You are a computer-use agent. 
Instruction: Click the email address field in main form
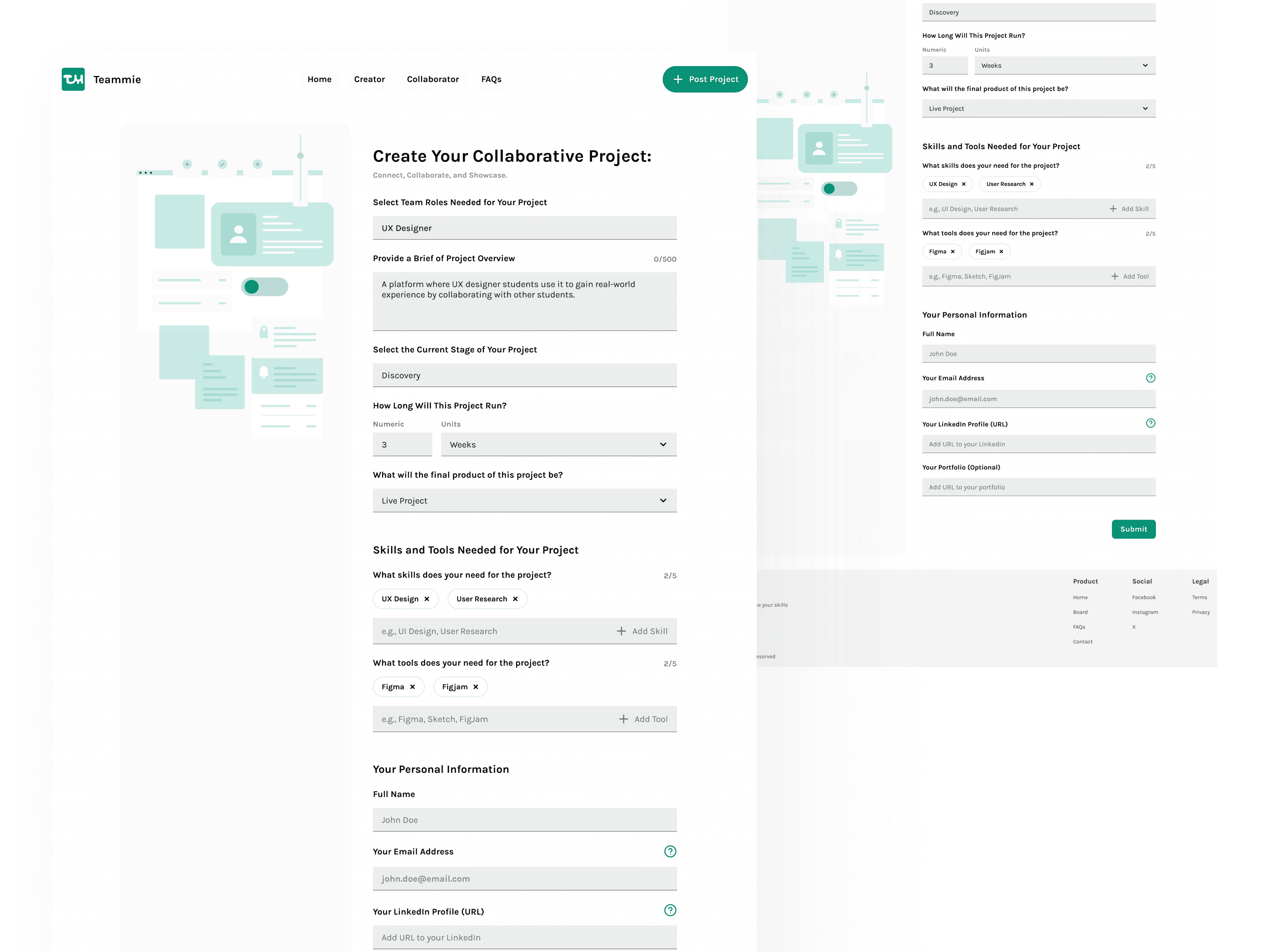click(524, 879)
